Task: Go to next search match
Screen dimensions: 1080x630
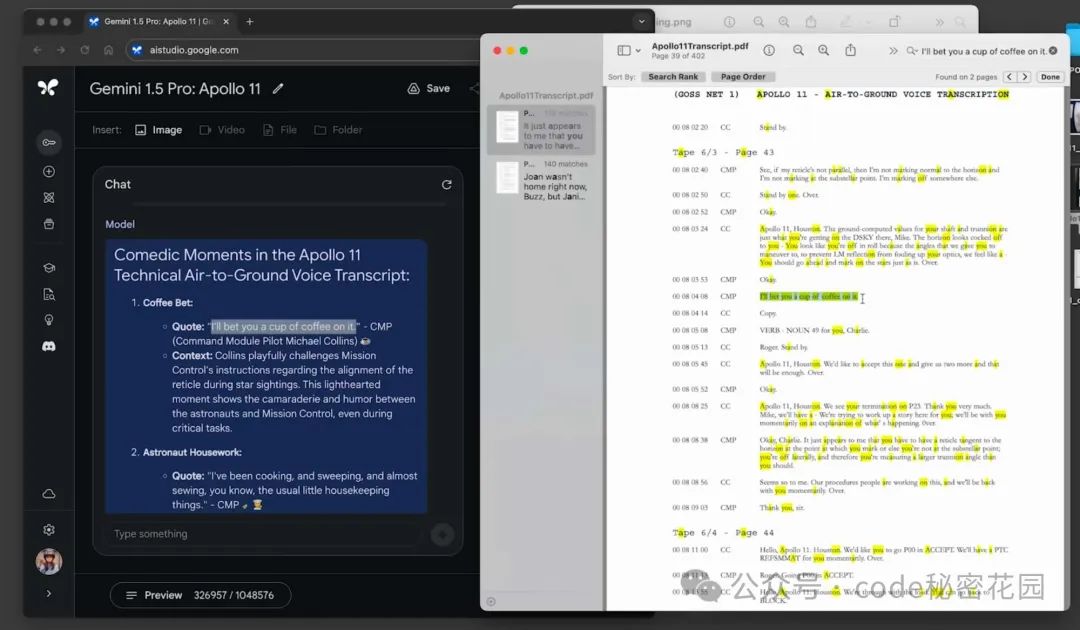Action: coord(1025,76)
